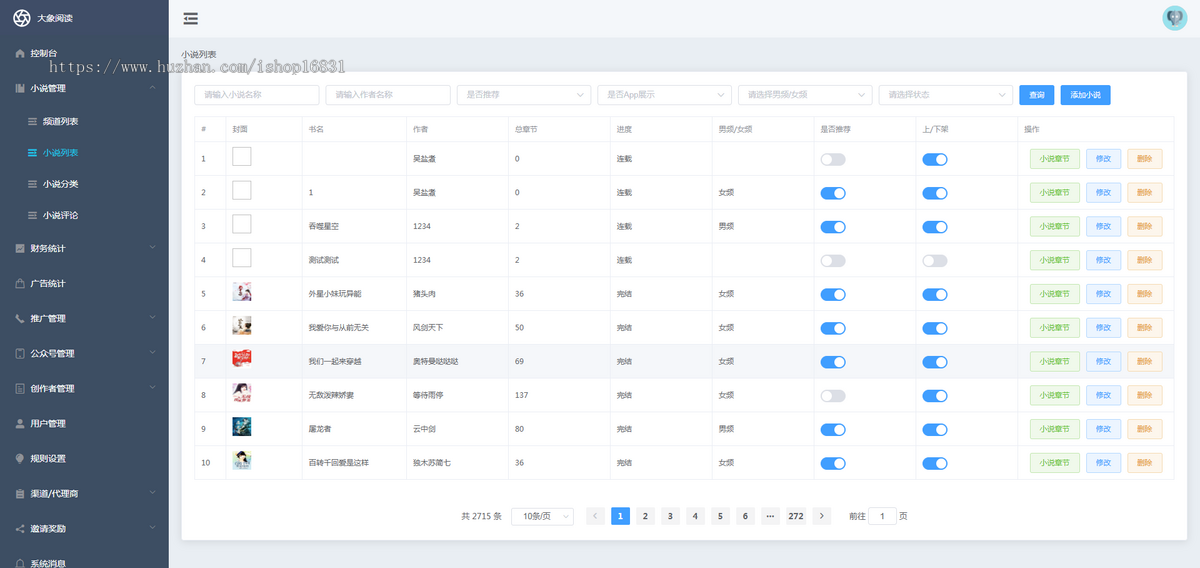
Task: Click the pagination ellipsis button
Action: (770, 516)
